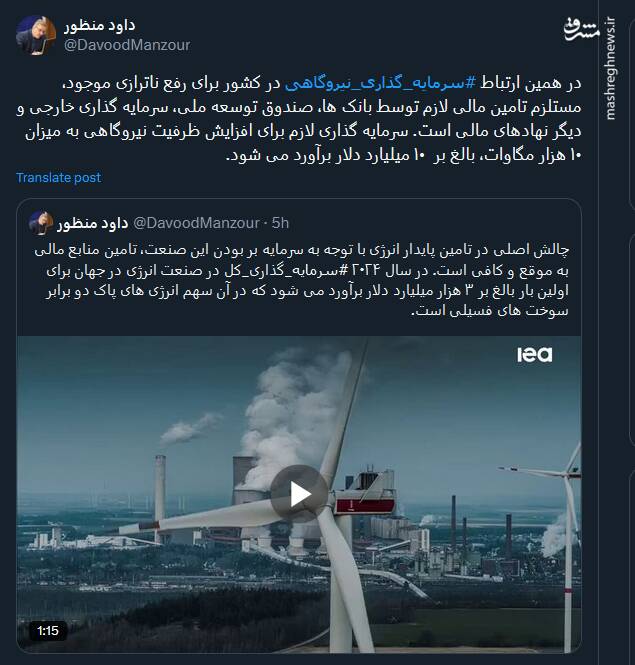Click the Translate post link
This screenshot has width=635, height=665.
(59, 177)
